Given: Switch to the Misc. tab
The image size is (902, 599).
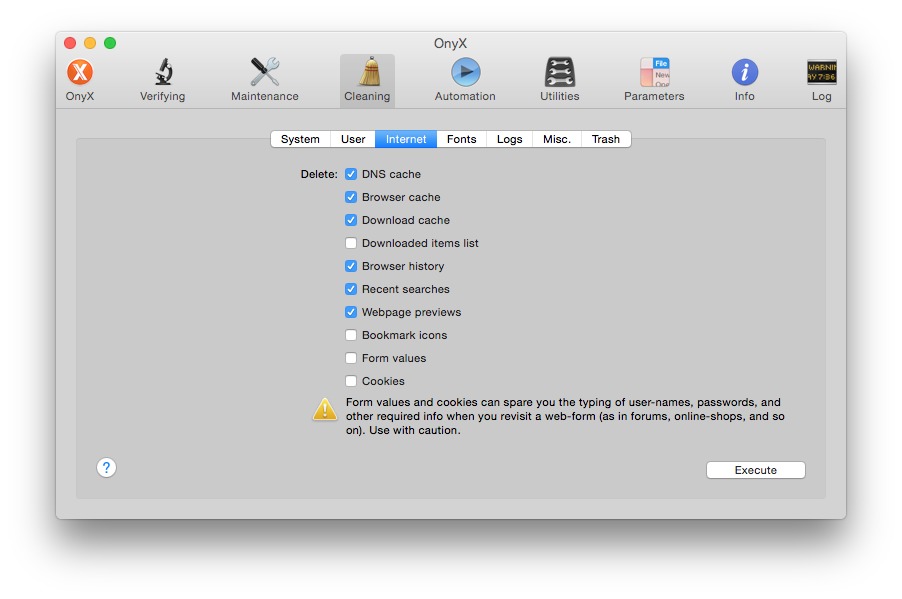Looking at the screenshot, I should (557, 139).
